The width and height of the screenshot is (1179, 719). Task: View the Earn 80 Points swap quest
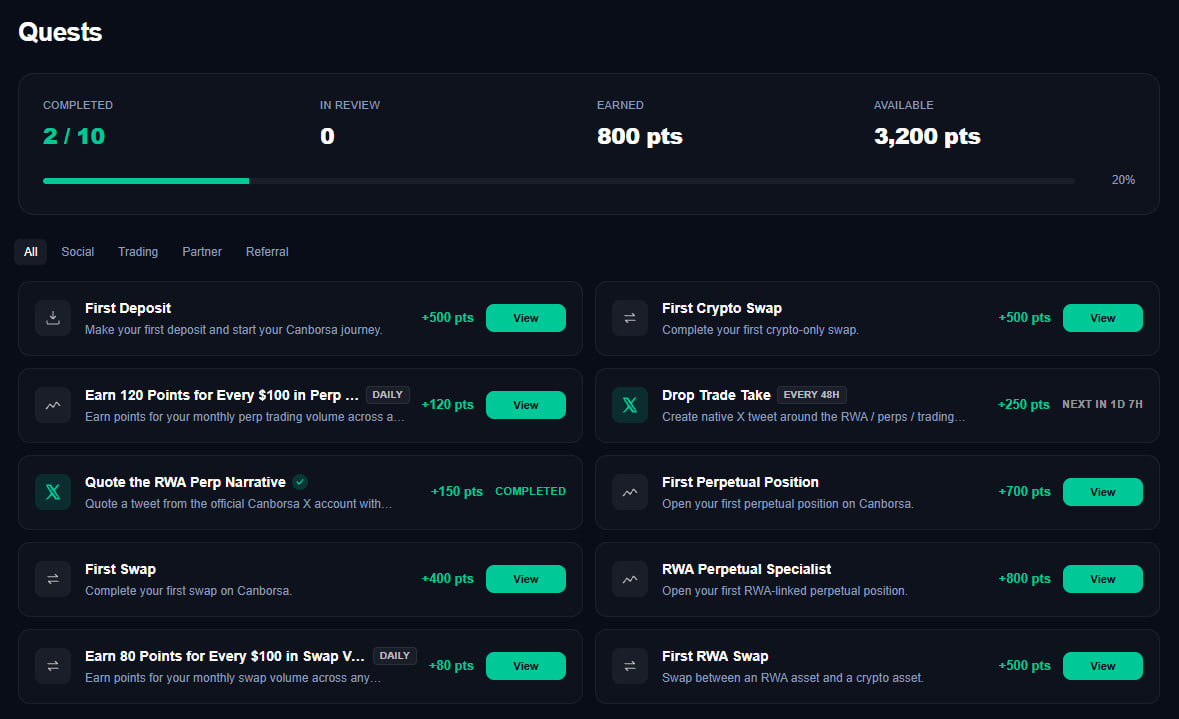(526, 666)
